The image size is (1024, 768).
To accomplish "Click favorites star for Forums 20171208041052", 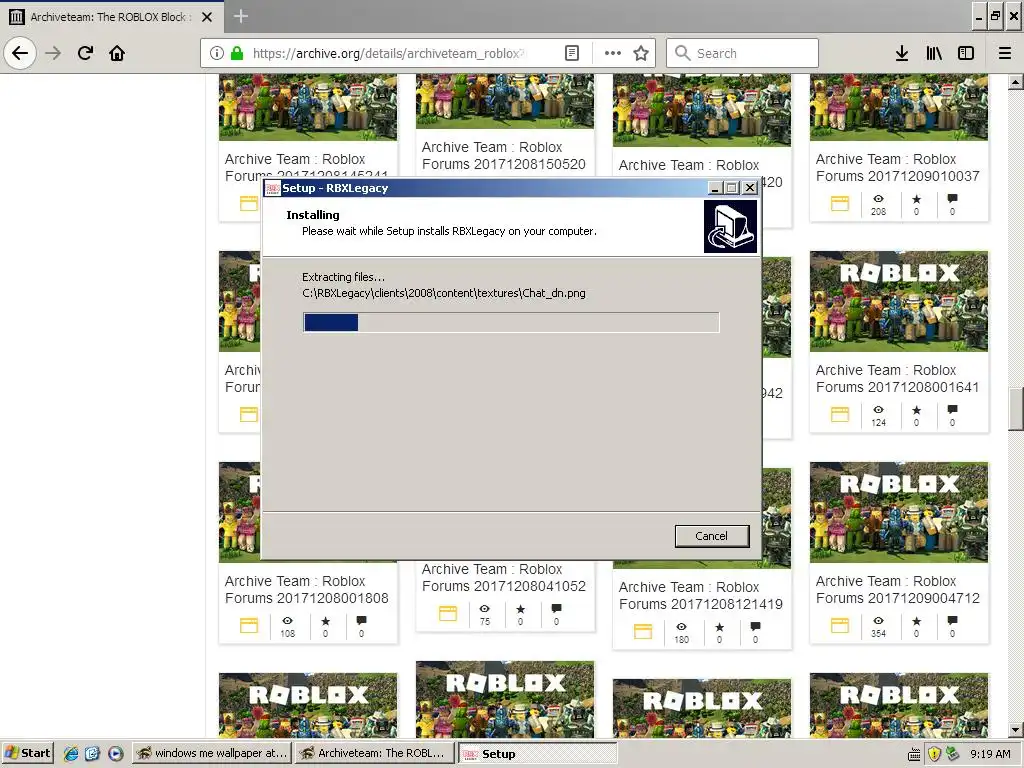I will tap(520, 609).
